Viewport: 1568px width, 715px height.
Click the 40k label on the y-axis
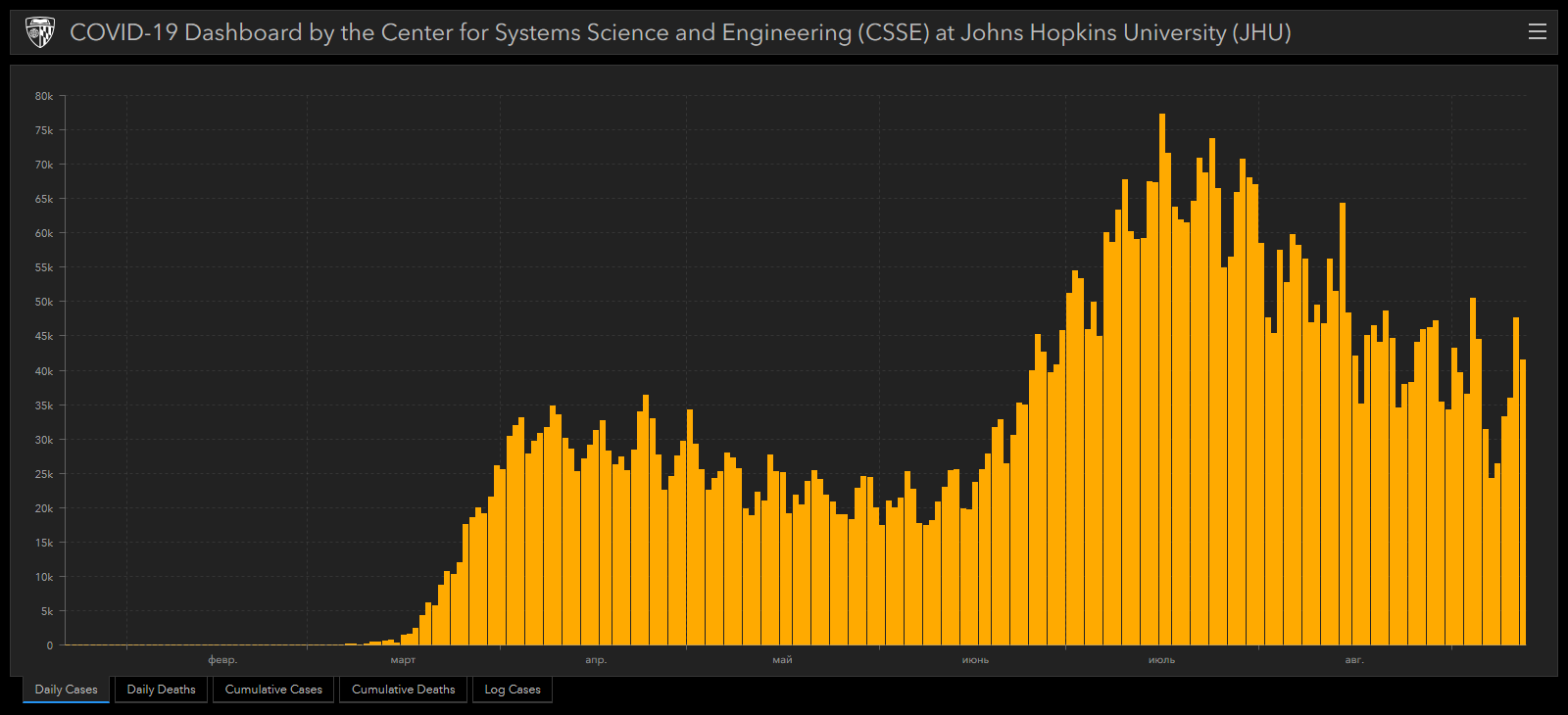(x=44, y=371)
